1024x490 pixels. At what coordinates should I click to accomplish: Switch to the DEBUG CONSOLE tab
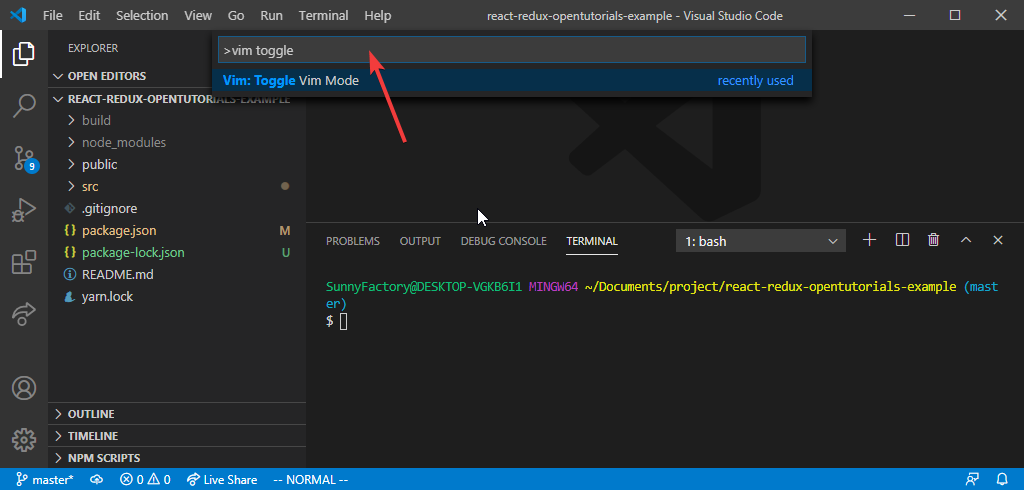(x=504, y=241)
